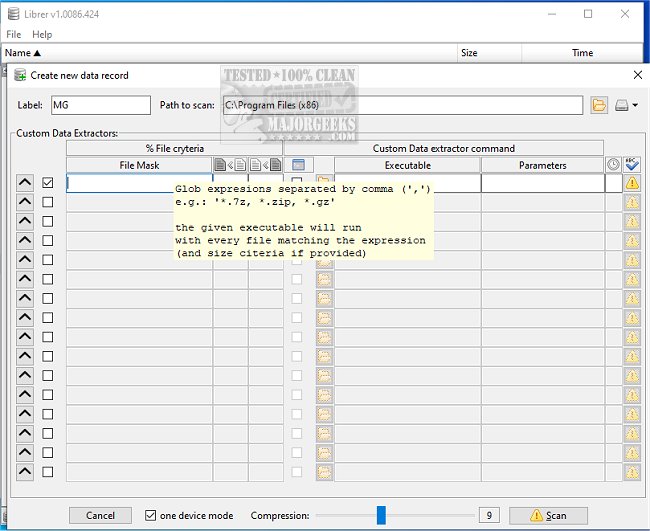
Task: Browse for scan path with folder icon
Action: pos(599,105)
